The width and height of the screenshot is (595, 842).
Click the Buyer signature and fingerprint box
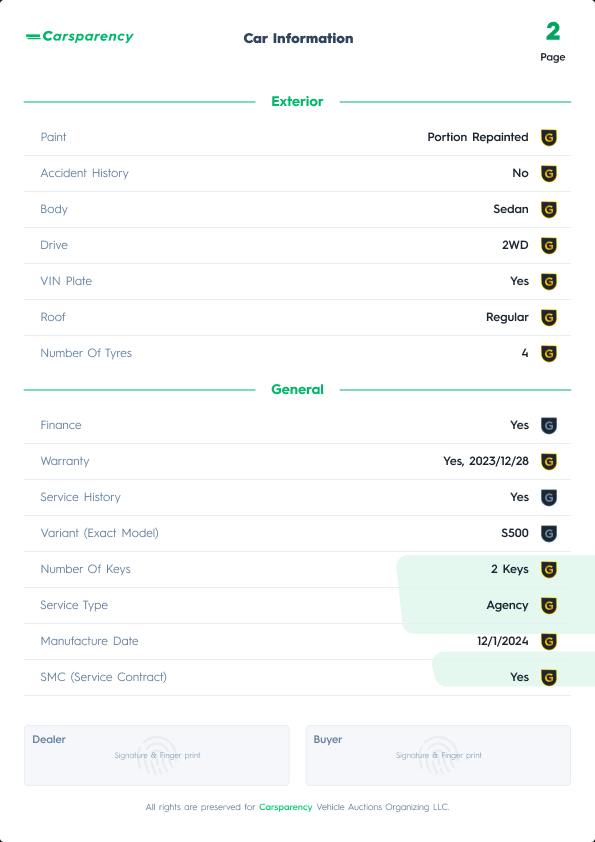(x=438, y=756)
